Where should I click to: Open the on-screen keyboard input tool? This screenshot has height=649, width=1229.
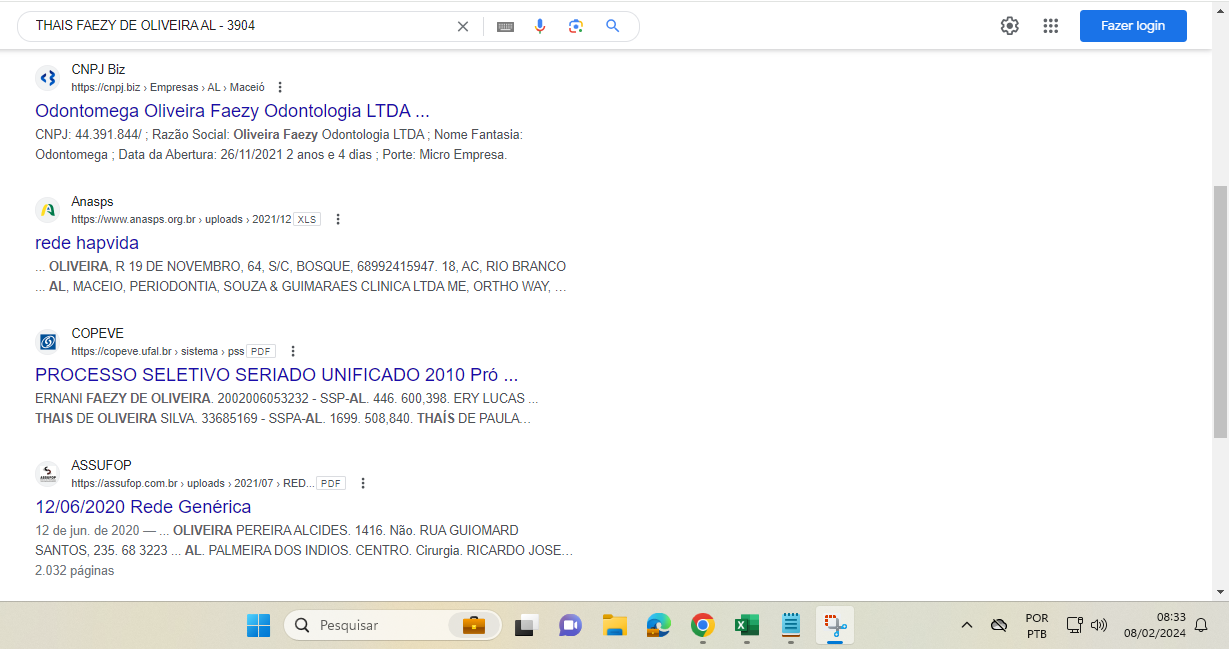(505, 27)
